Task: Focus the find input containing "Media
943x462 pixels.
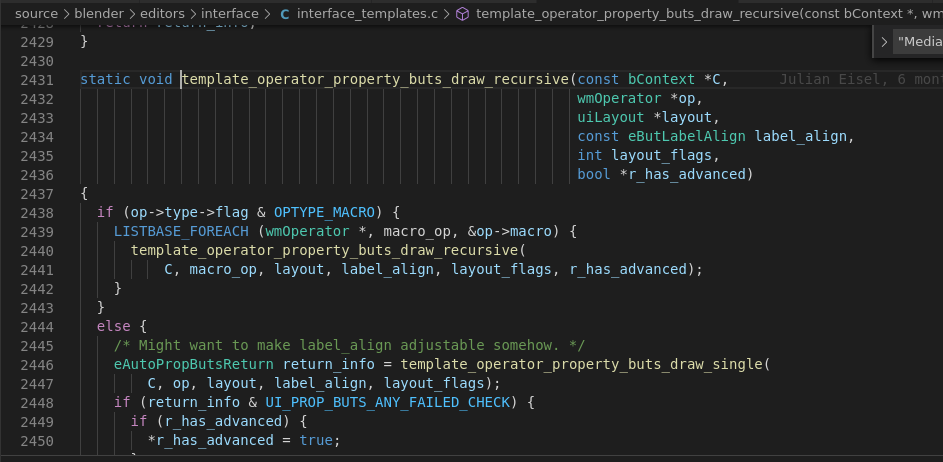Action: pyautogui.click(x=919, y=42)
